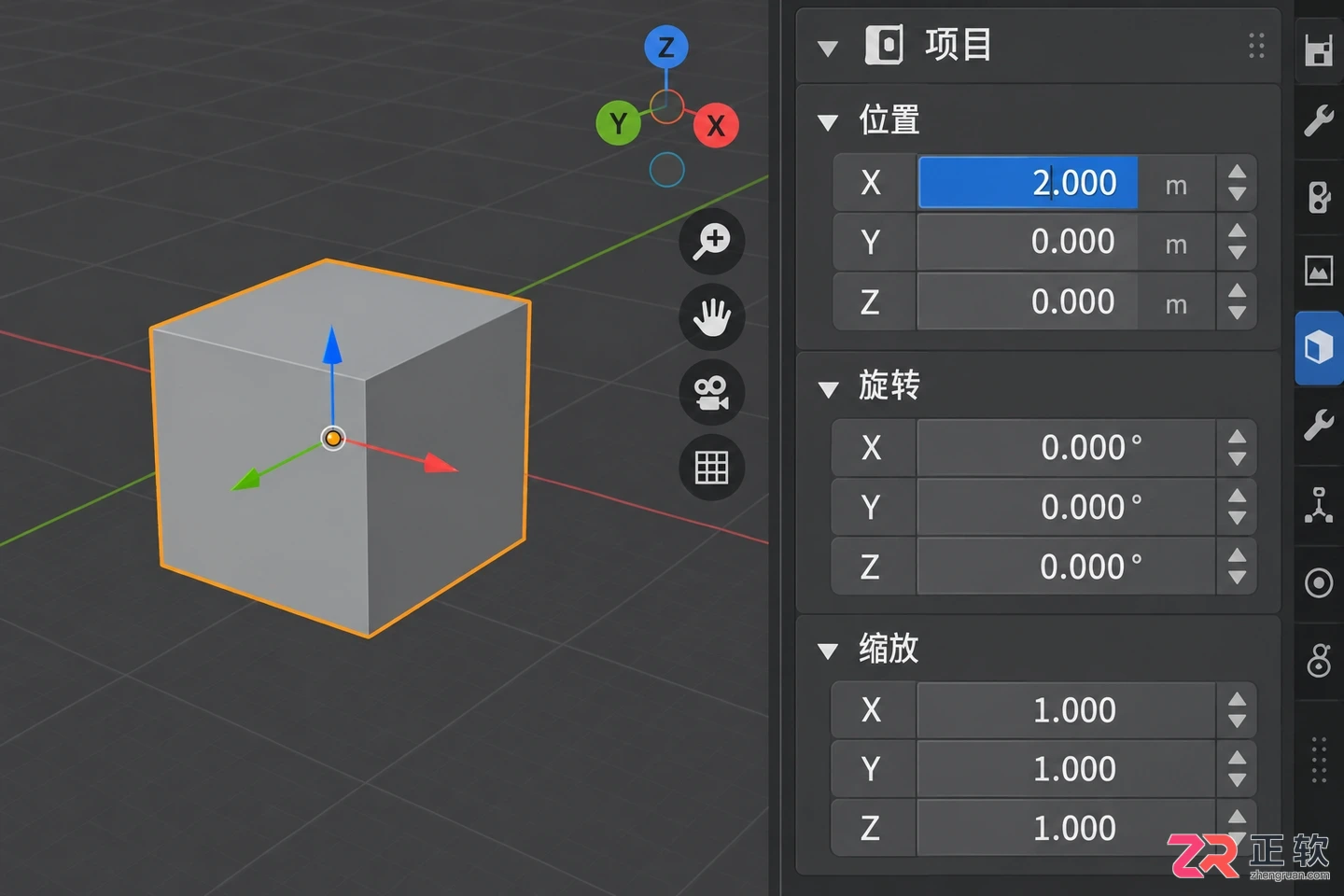Screen dimensions: 1344x896
Task: Click the location Z value field
Action: click(x=1028, y=301)
